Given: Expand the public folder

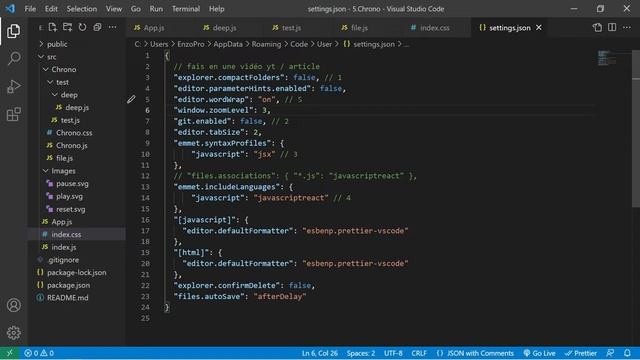Looking at the screenshot, I should click(77, 44).
